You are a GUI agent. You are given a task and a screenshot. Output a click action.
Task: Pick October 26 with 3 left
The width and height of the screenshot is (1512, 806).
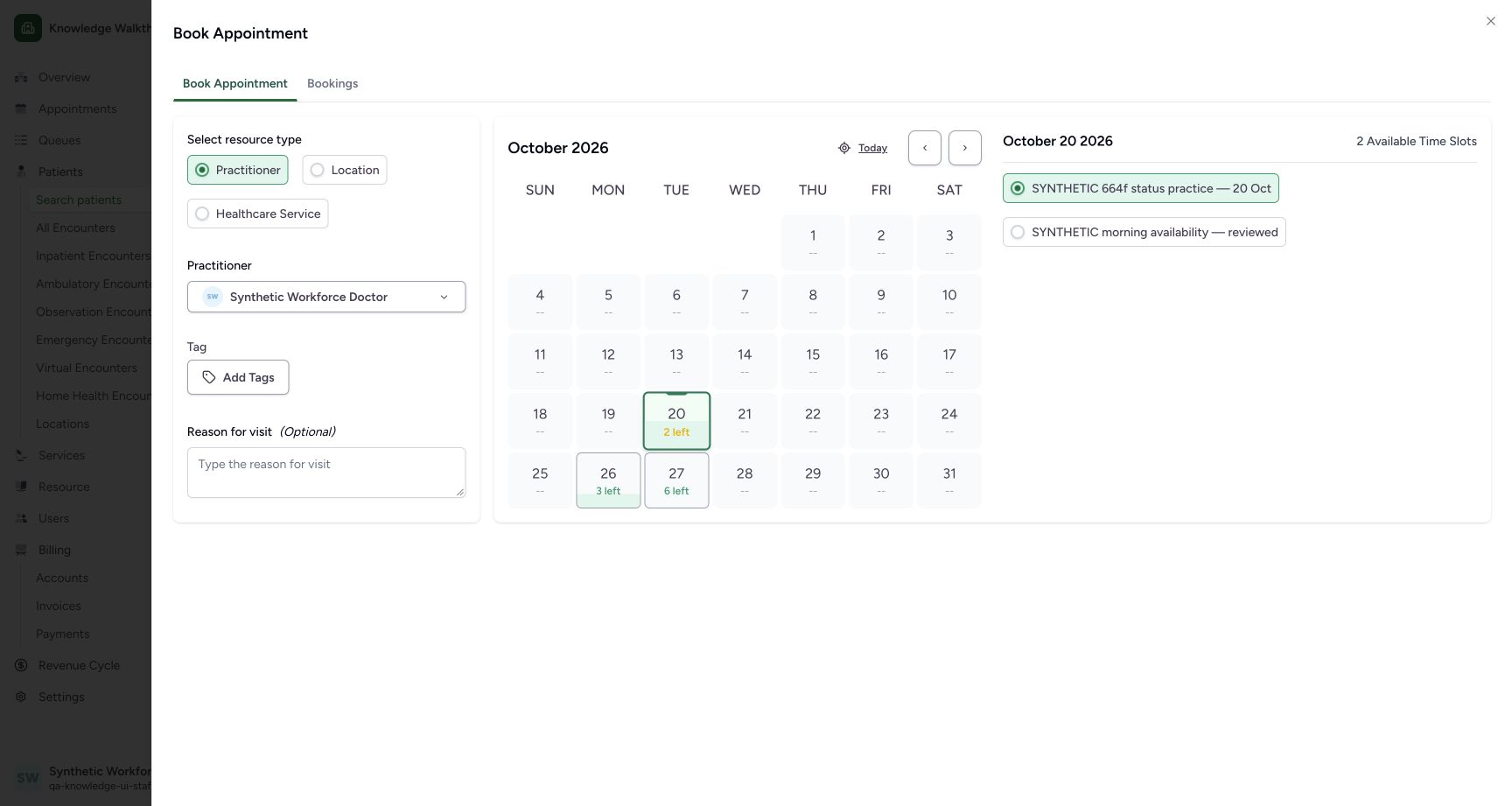pyautogui.click(x=608, y=480)
